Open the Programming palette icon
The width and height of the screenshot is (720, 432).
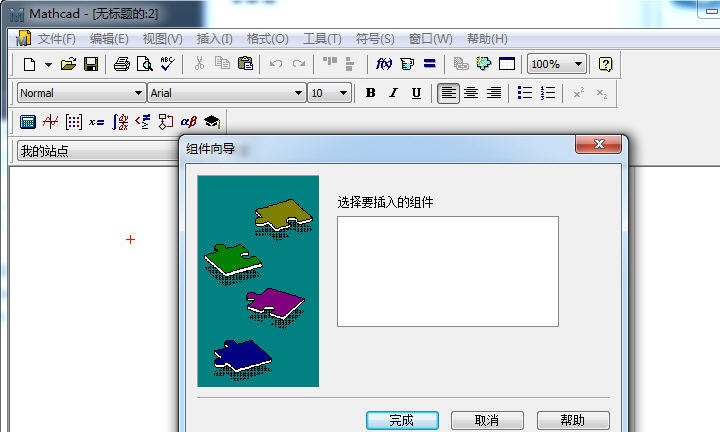click(165, 122)
